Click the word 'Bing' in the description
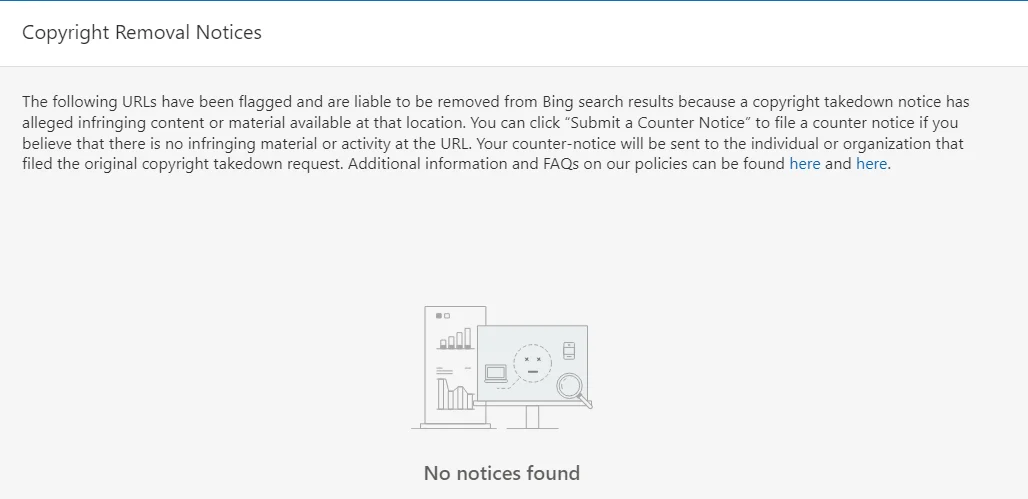 559,102
